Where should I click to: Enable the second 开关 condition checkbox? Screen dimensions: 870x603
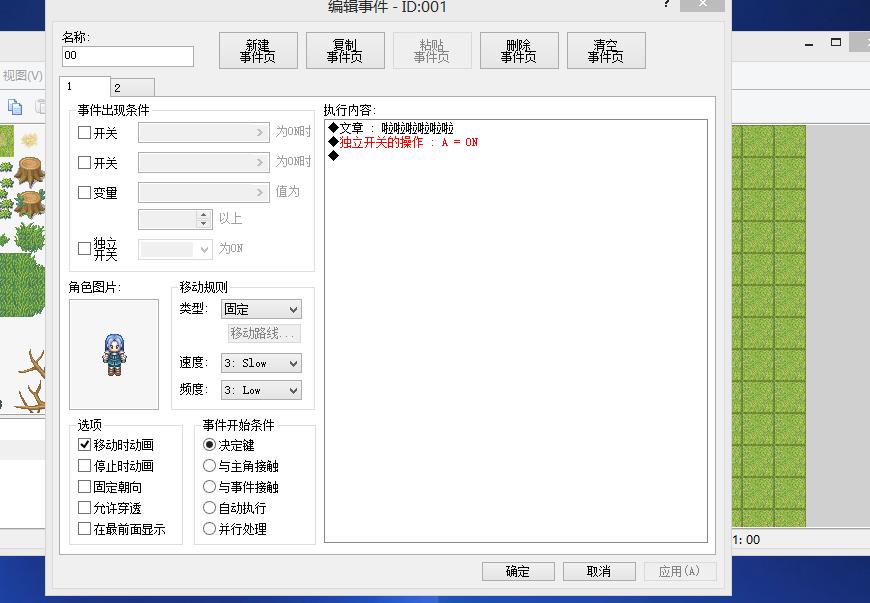pyautogui.click(x=84, y=163)
